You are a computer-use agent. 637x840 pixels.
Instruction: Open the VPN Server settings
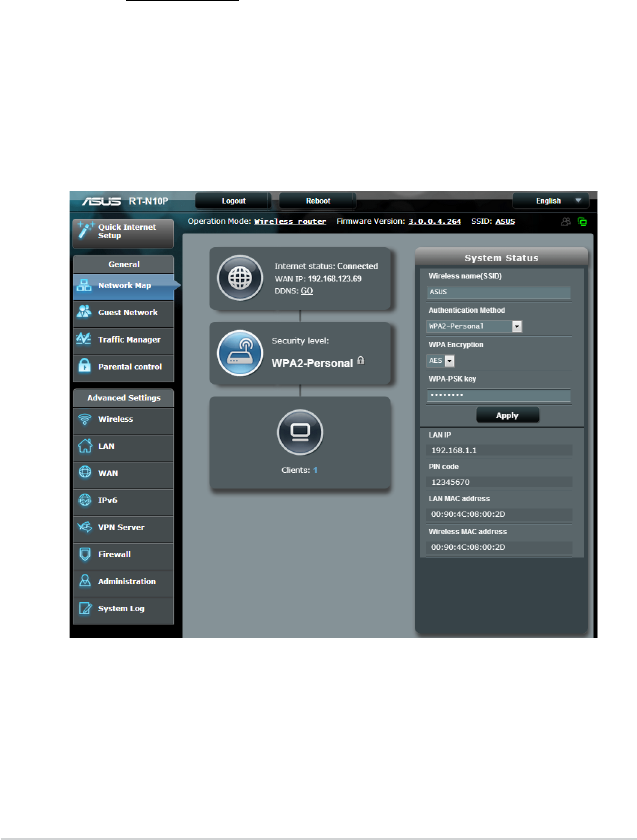123,528
